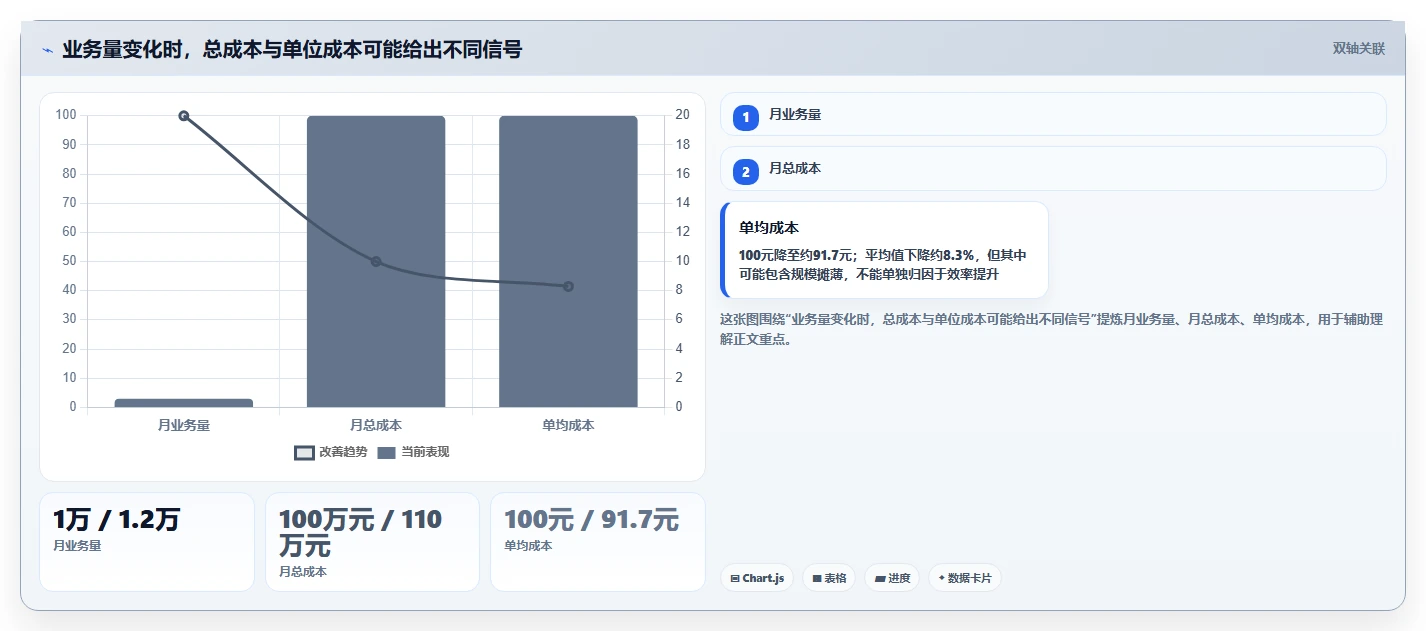Click the 当前表现 legend color box
Viewport: 1426px width, 631px height.
coord(387,452)
